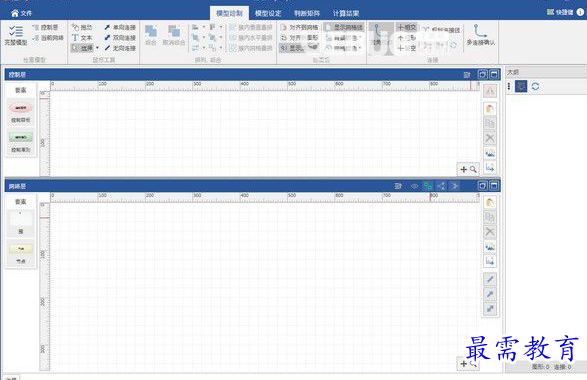Switch to 判断矩阵 tab
Screen dimensions: 587x380
tap(307, 13)
